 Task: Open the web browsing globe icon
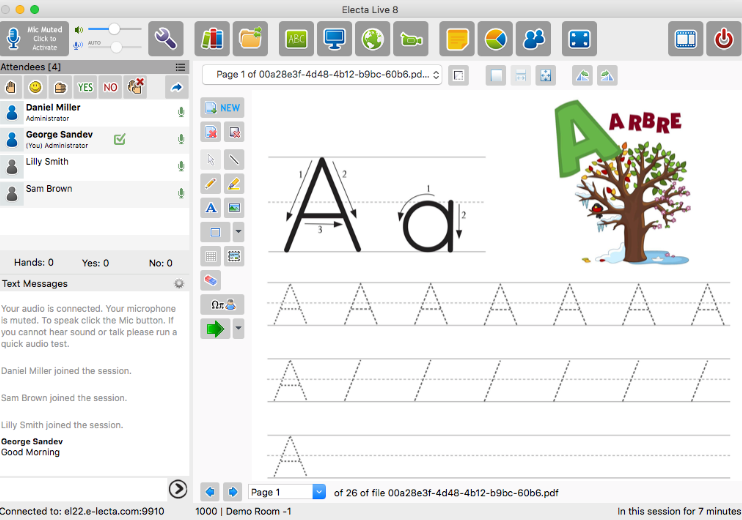coord(373,39)
